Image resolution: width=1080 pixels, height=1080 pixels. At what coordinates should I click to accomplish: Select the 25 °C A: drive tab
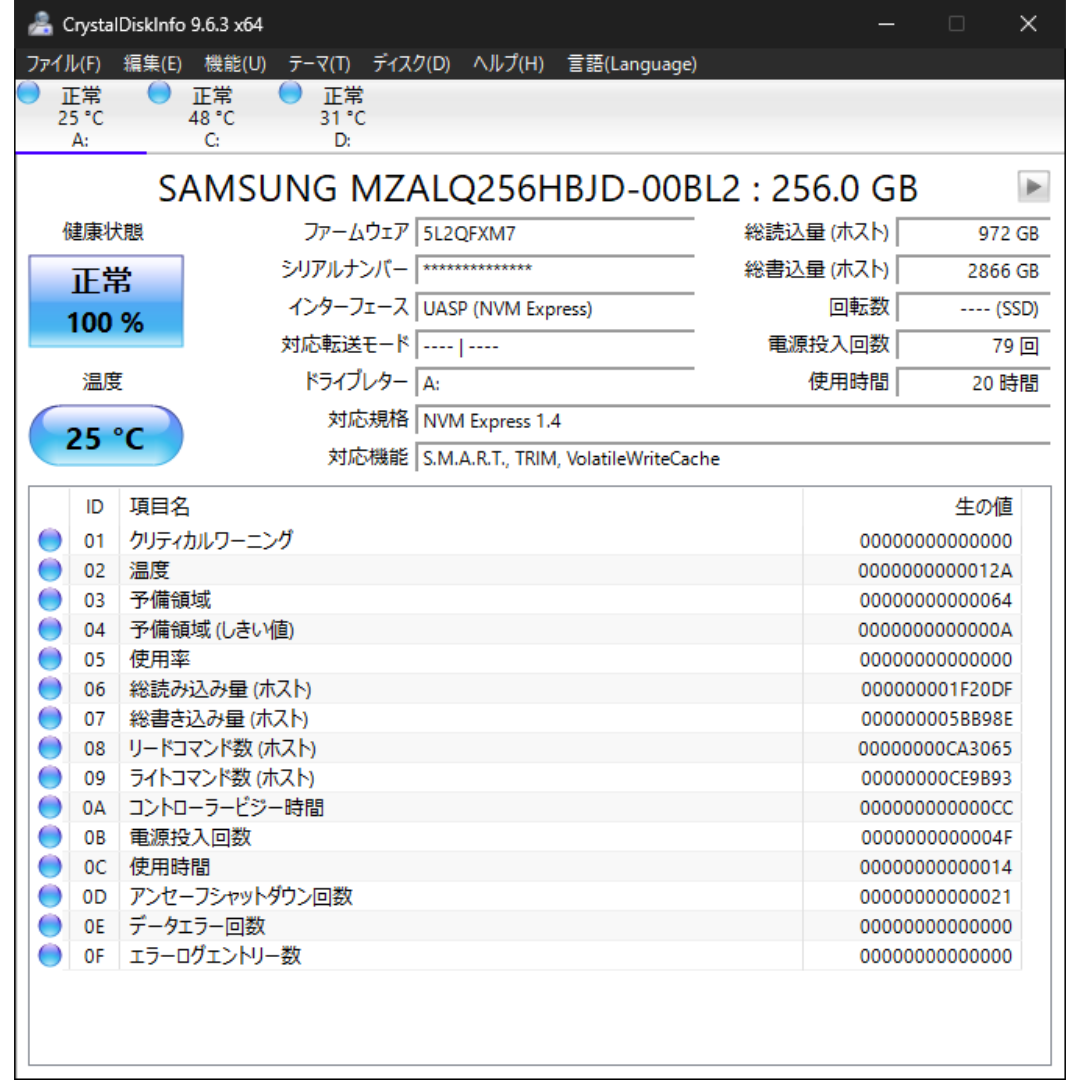[81, 116]
